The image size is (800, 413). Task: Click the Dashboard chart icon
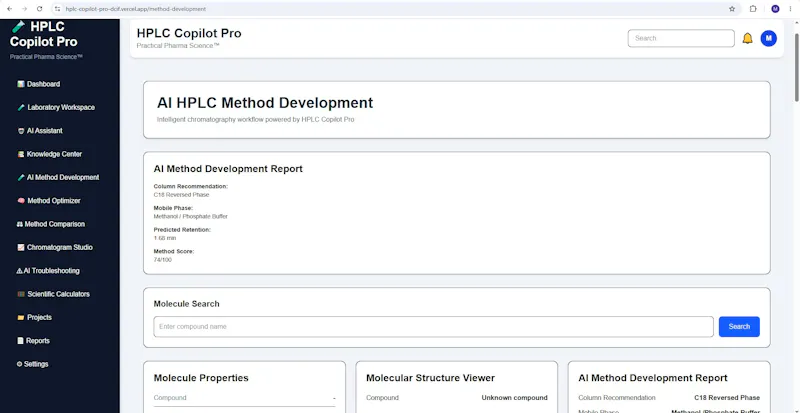click(x=20, y=84)
